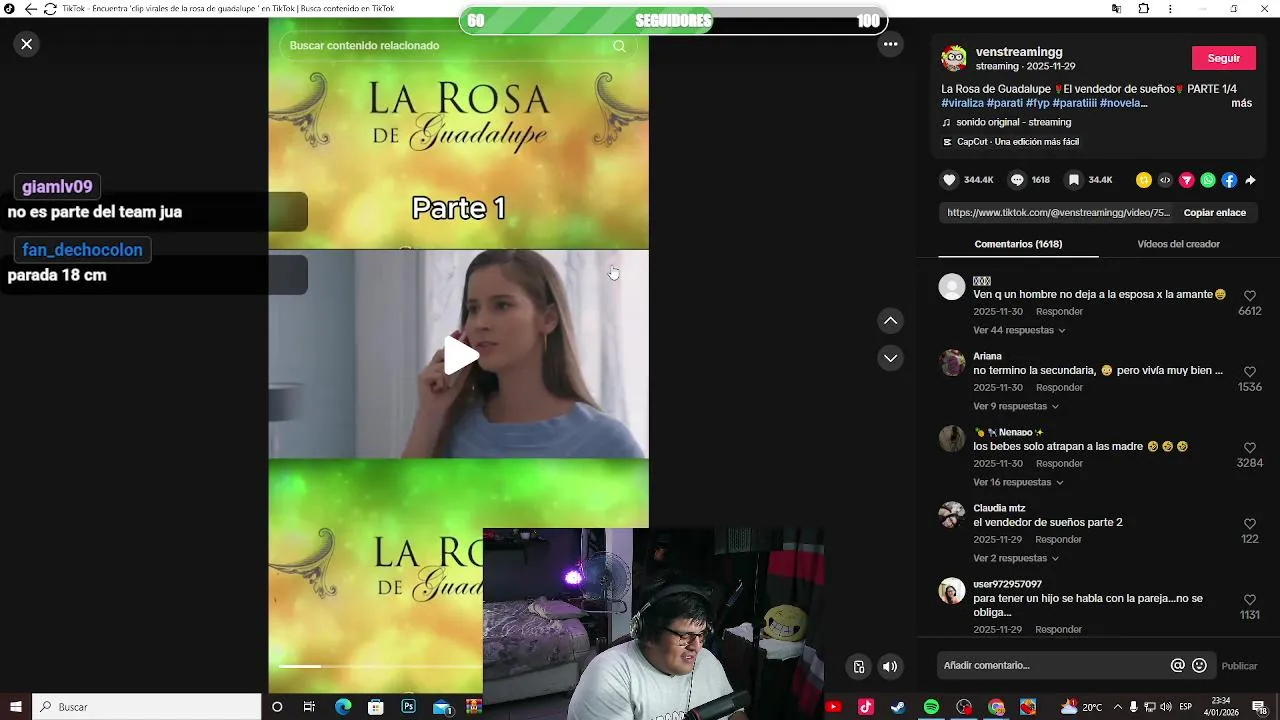Open the #fyp hashtag
1280x720 pixels.
click(x=1037, y=103)
